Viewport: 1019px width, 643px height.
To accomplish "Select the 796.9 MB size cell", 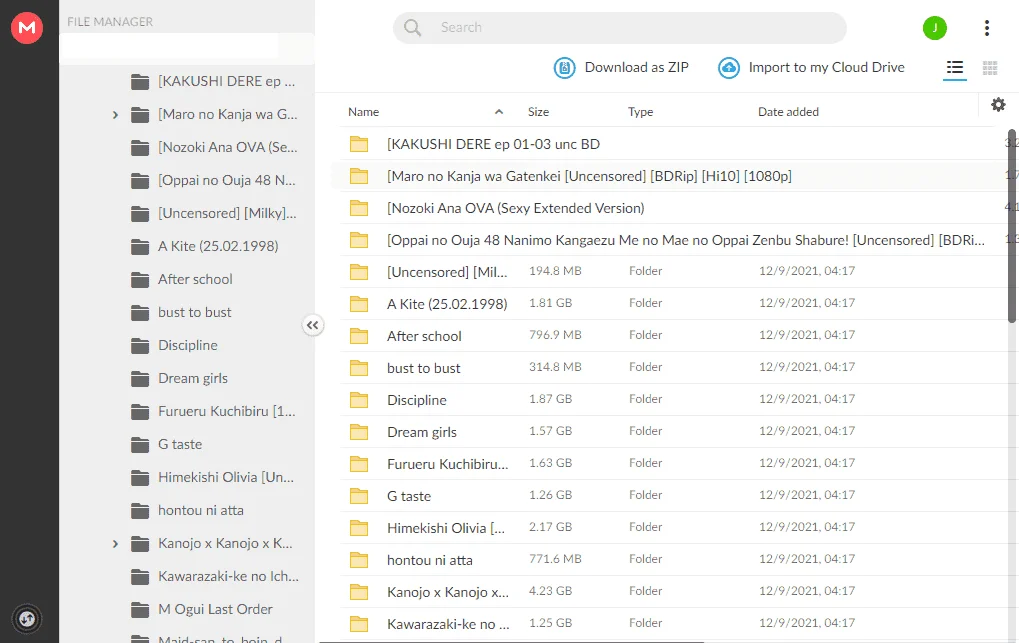I will coord(555,335).
